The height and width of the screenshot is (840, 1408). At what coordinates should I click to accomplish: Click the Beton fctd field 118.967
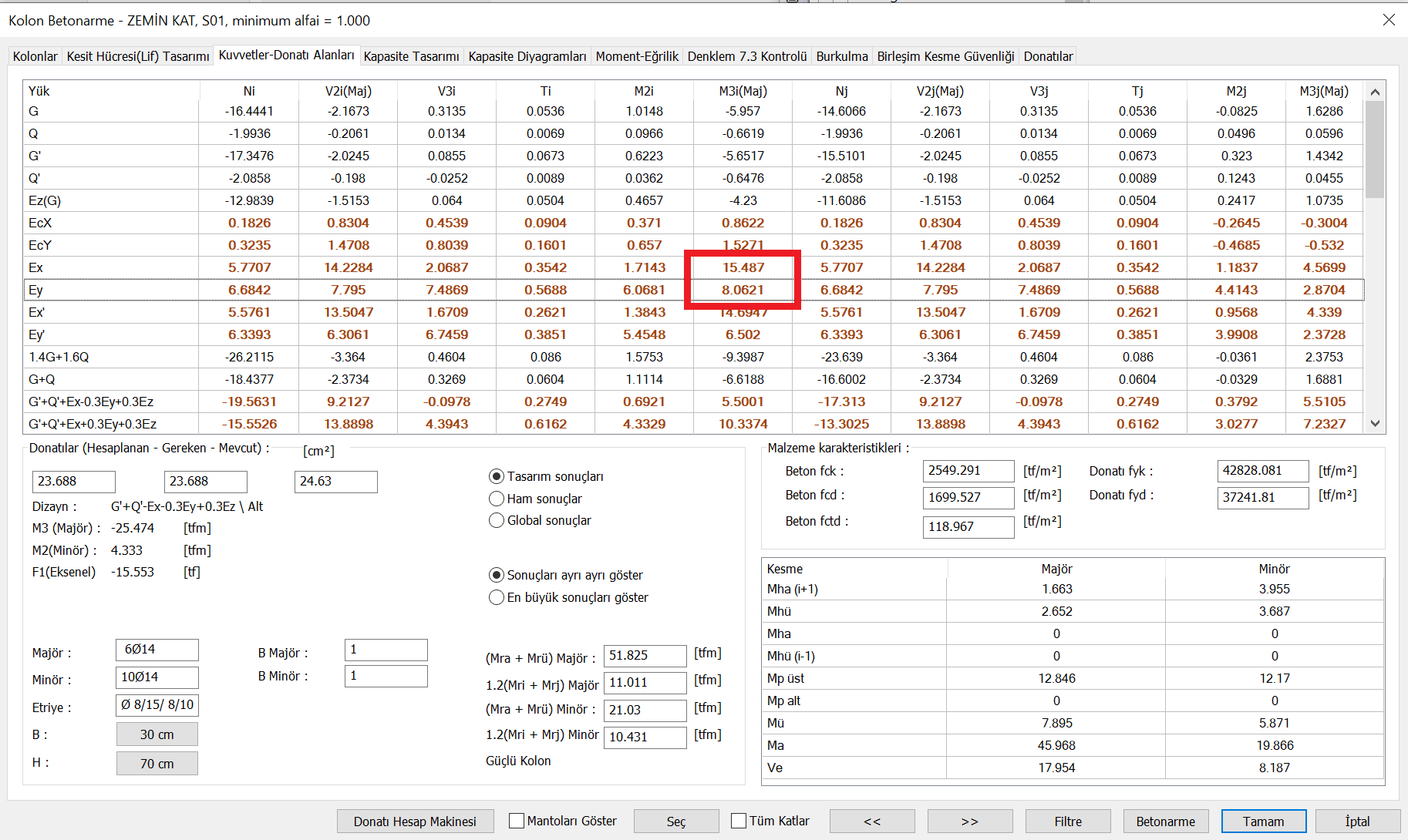[x=968, y=527]
